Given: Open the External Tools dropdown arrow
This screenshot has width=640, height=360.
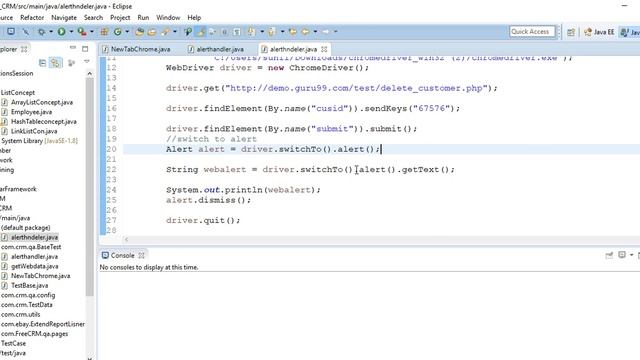Looking at the screenshot, I should (x=92, y=31).
